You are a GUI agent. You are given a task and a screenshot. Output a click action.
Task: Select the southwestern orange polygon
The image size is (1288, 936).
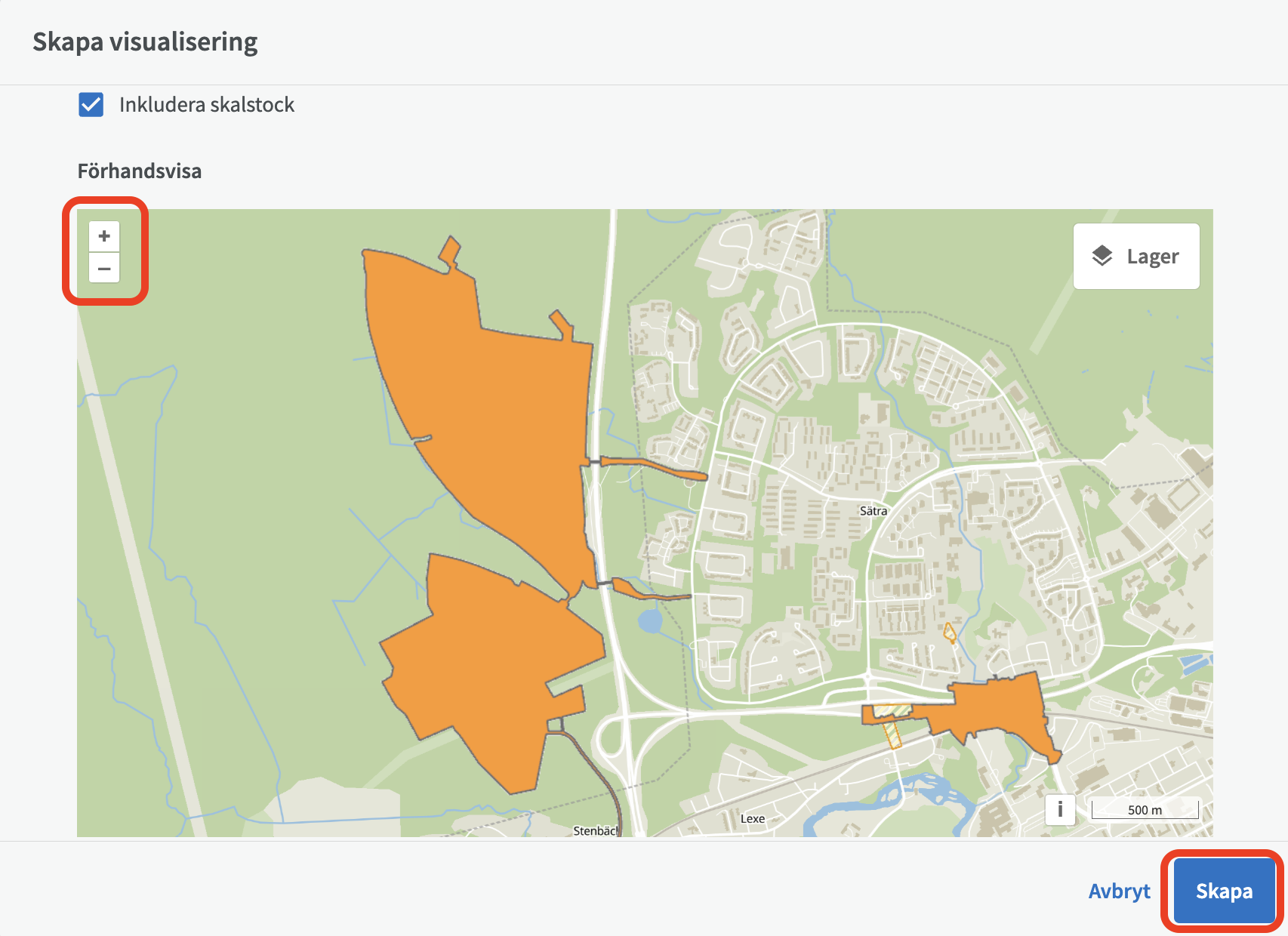tap(483, 664)
